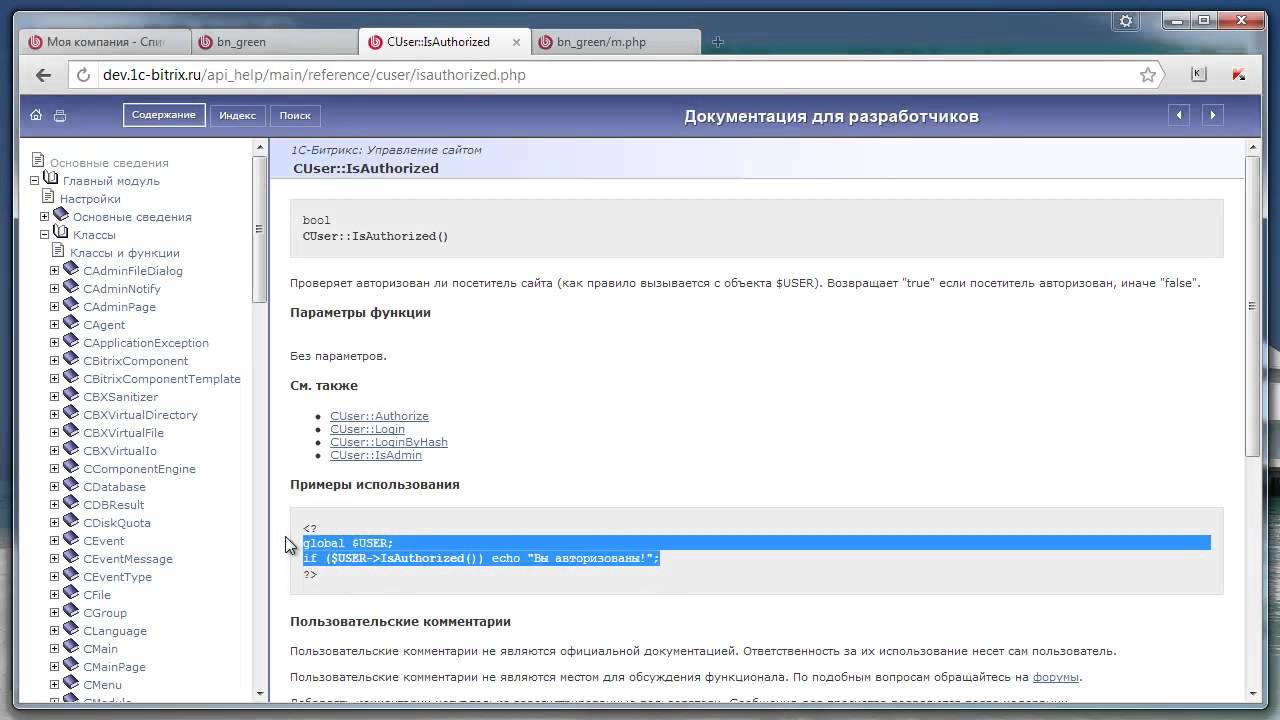Open the CUser::LoginByHash link
1280x720 pixels.
[389, 442]
